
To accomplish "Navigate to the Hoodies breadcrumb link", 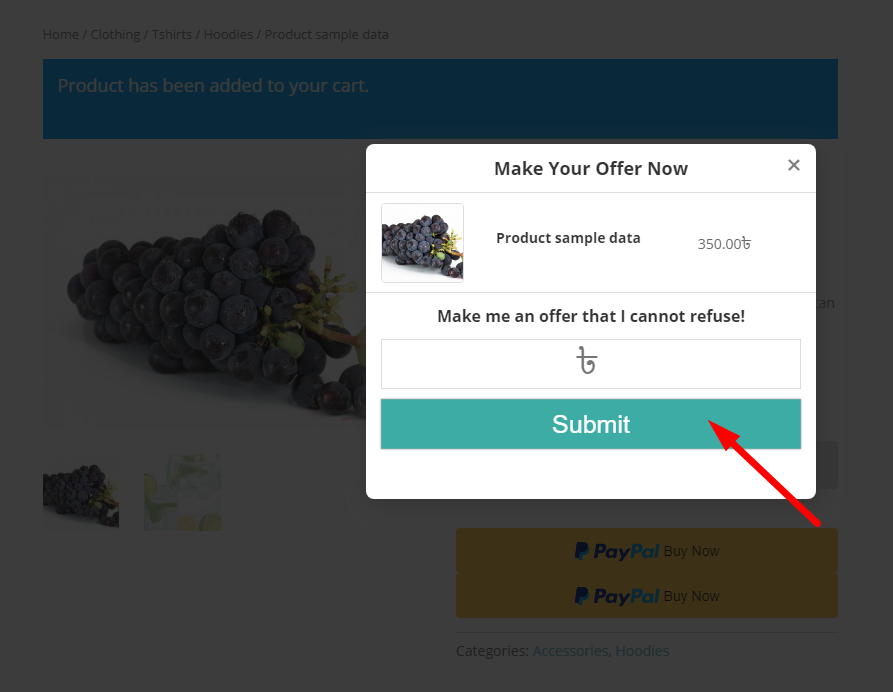I will 228,35.
